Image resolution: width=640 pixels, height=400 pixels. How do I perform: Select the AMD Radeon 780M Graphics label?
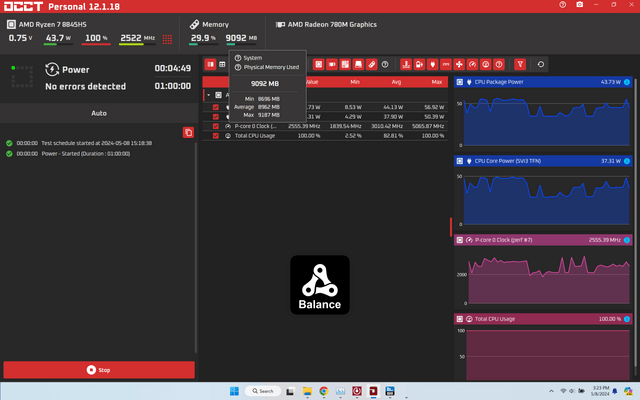pos(332,24)
